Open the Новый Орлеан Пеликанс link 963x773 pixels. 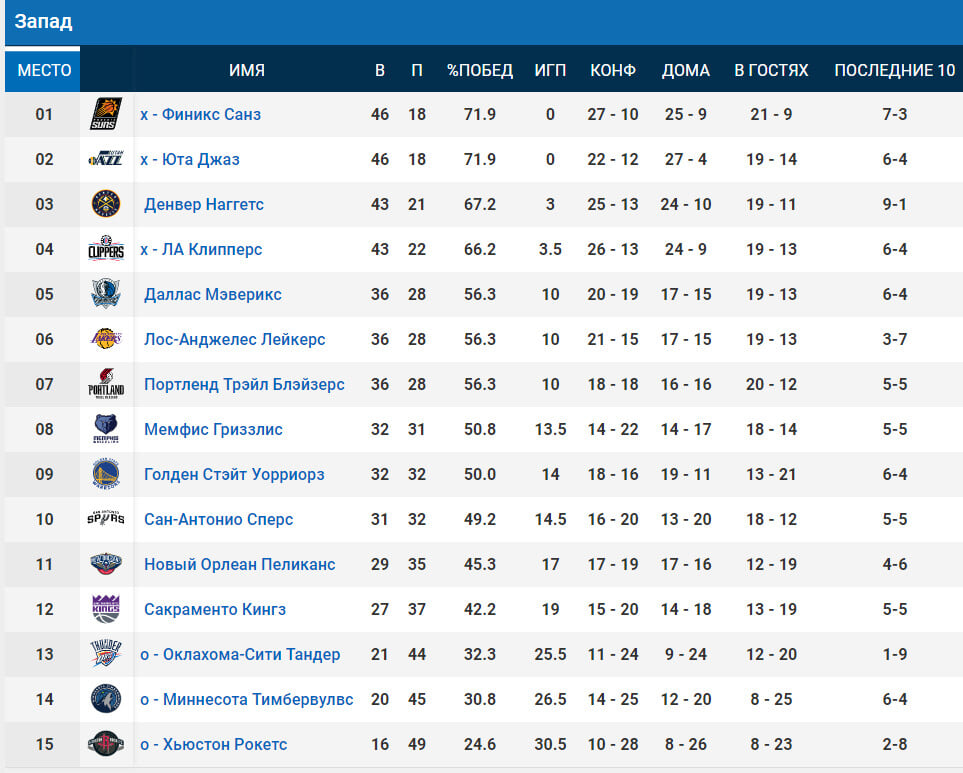point(240,564)
